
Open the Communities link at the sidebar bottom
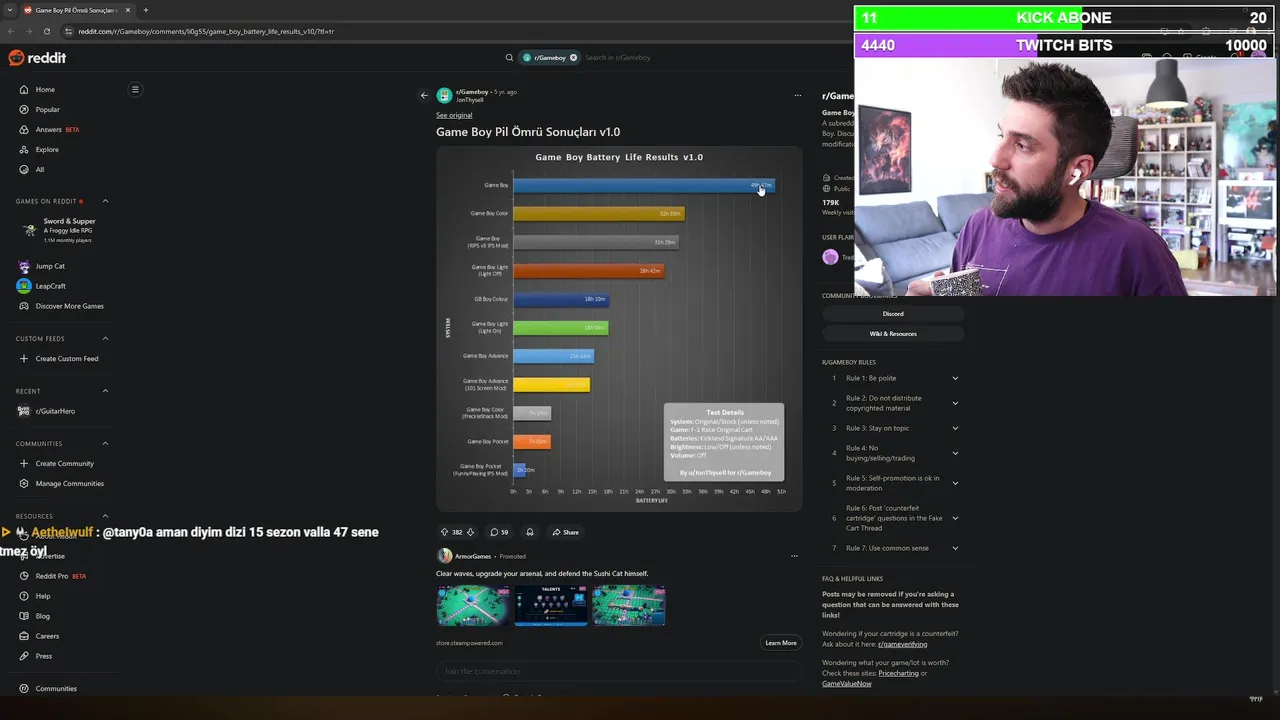56,689
